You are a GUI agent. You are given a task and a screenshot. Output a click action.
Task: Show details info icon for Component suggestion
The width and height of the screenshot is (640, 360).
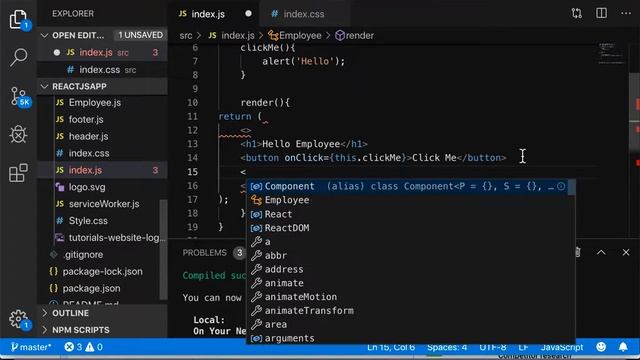click(561, 187)
